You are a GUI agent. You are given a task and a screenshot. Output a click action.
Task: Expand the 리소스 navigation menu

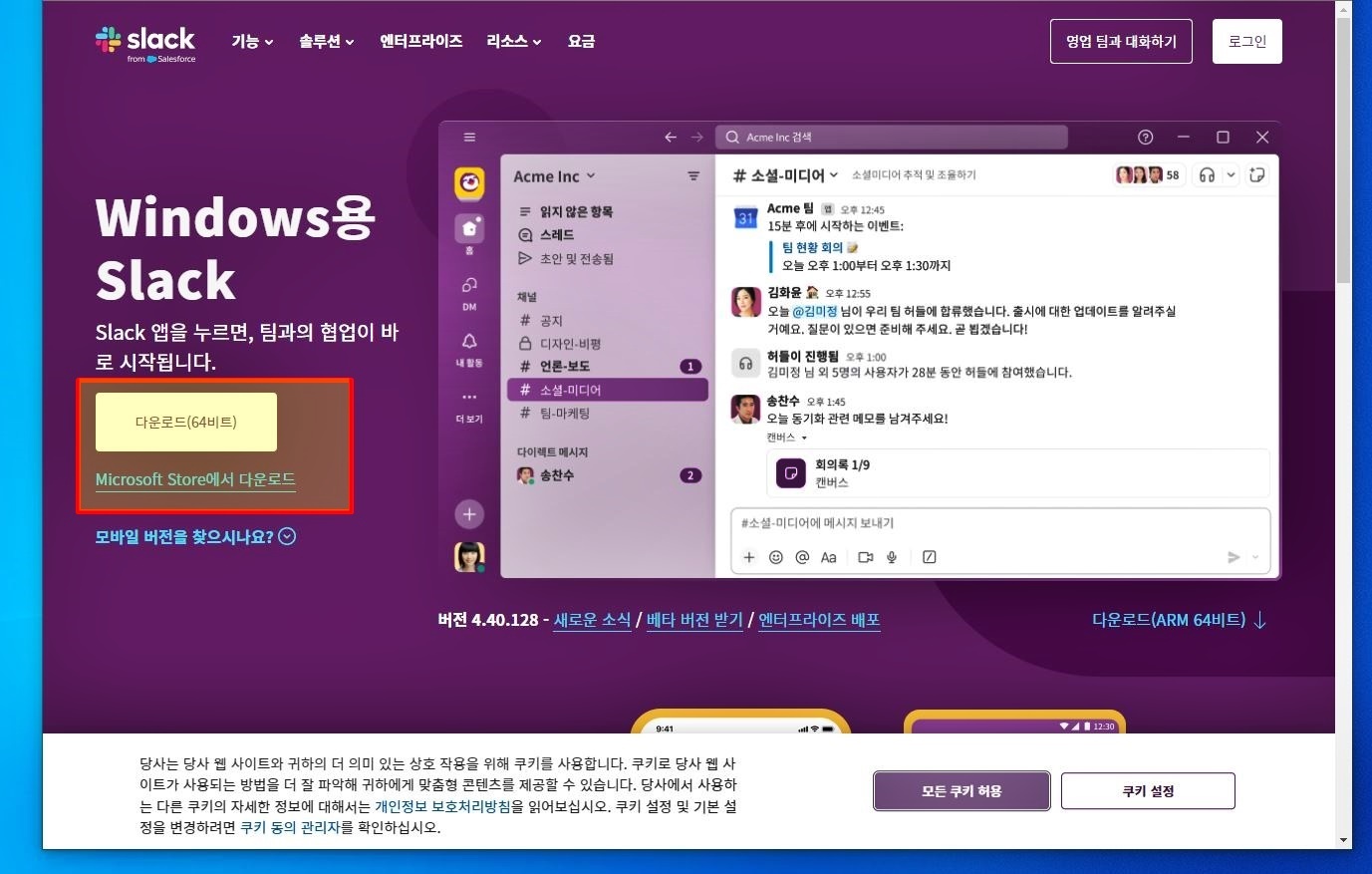click(513, 42)
